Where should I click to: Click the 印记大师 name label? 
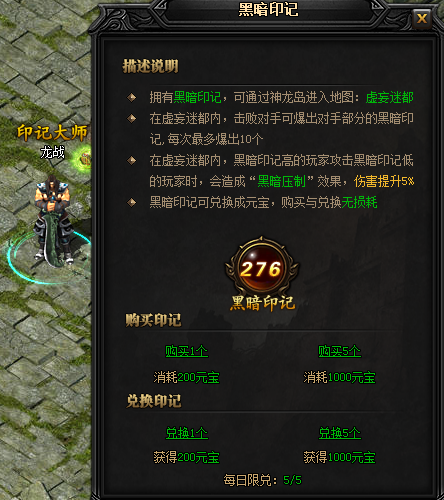[52, 133]
